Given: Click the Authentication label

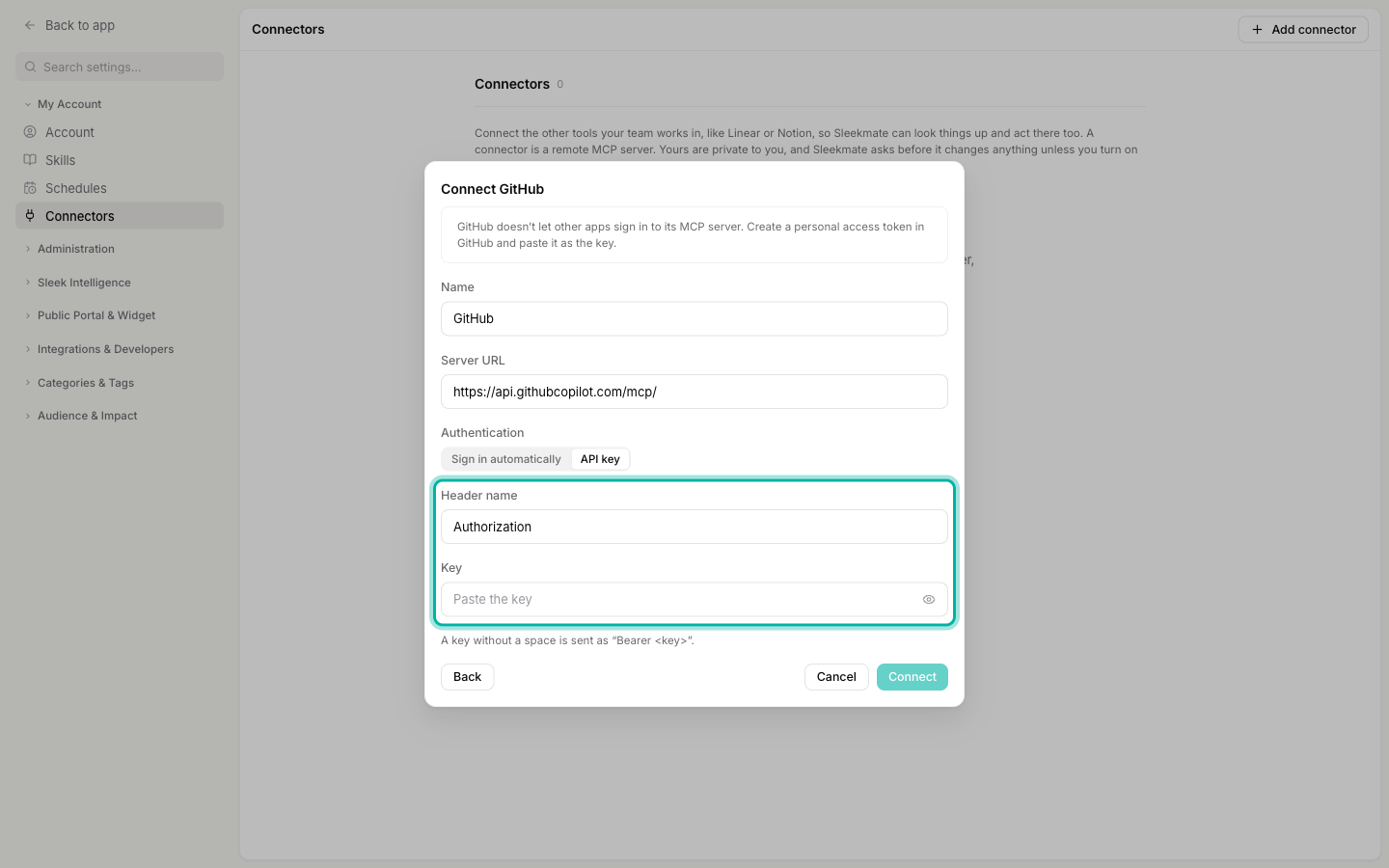Looking at the screenshot, I should (482, 433).
